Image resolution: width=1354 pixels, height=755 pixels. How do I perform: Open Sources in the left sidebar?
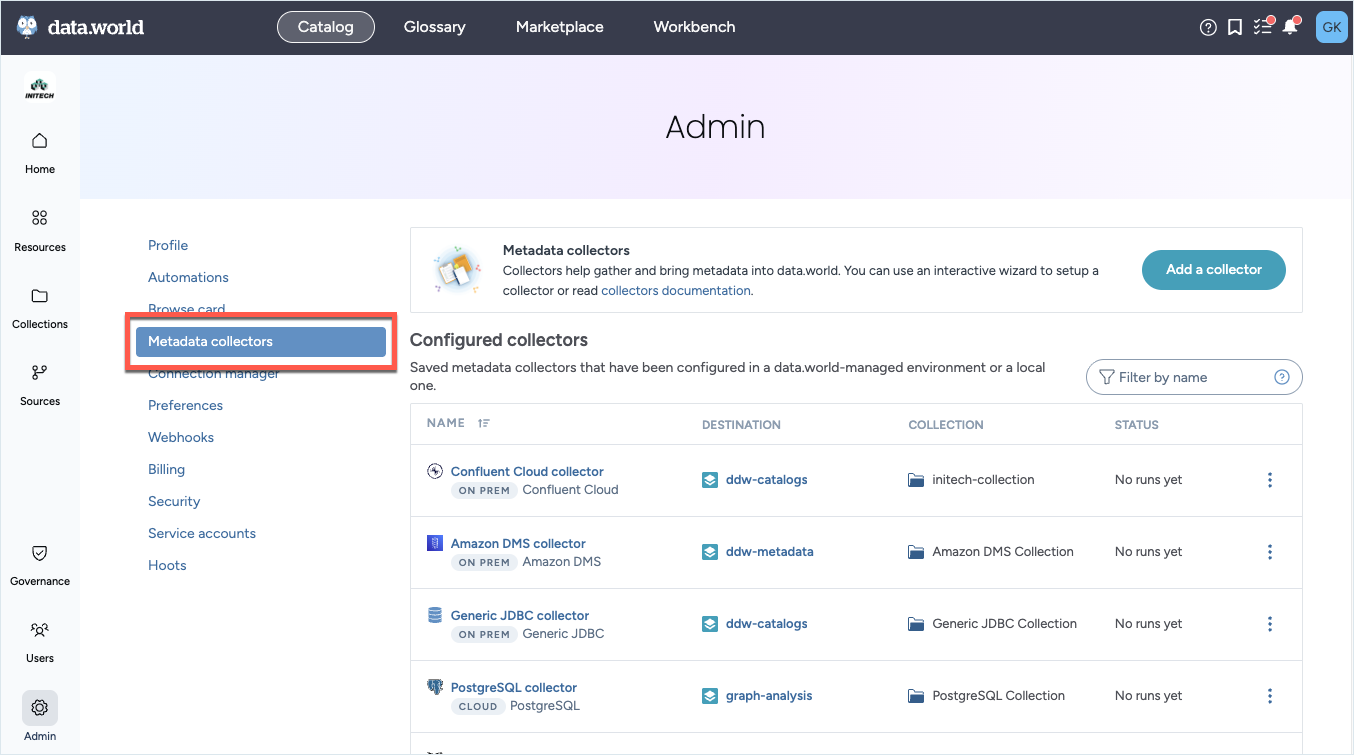click(40, 384)
